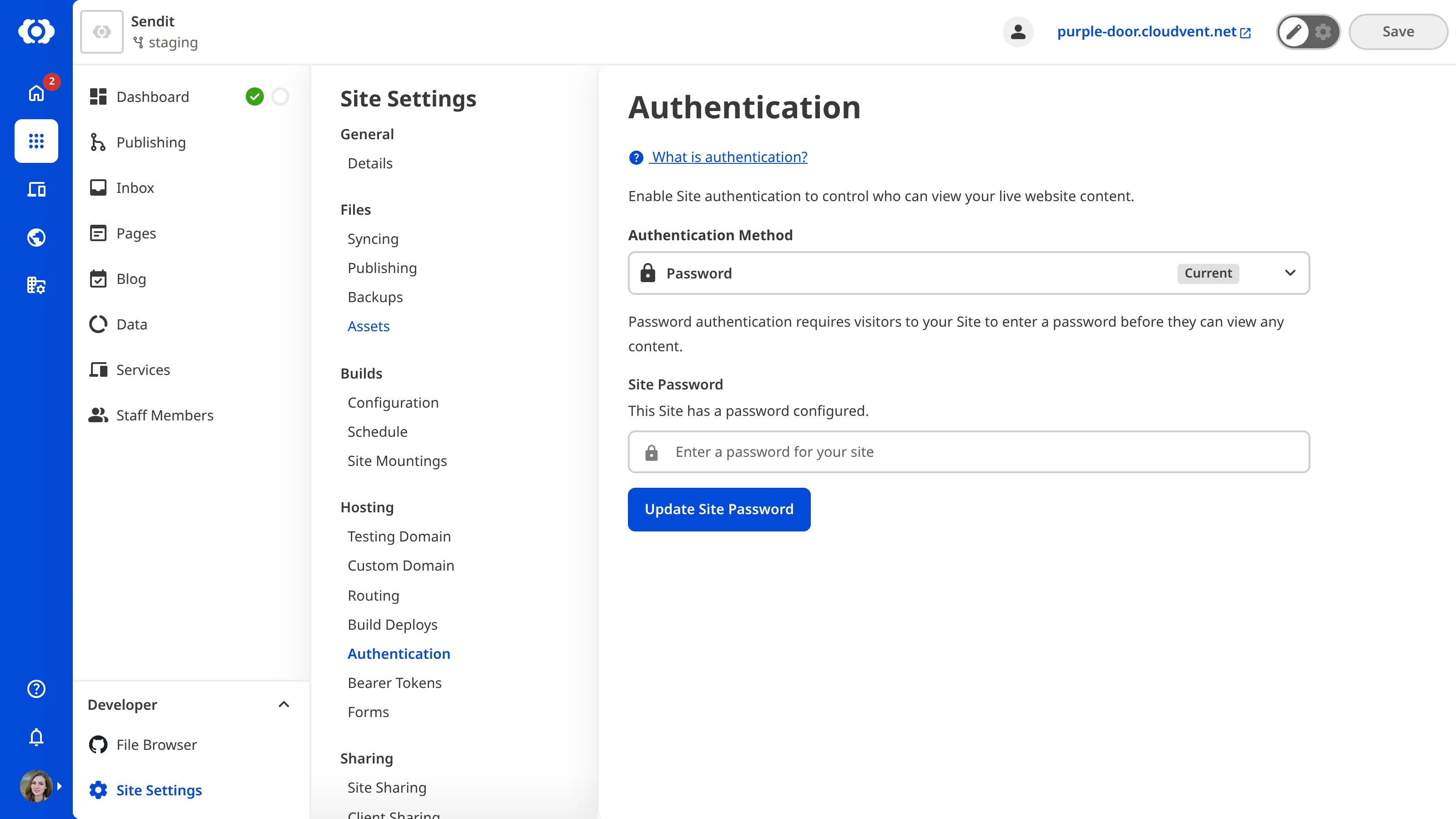Click the green checkmark status icon
1456x819 pixels.
pyautogui.click(x=254, y=96)
